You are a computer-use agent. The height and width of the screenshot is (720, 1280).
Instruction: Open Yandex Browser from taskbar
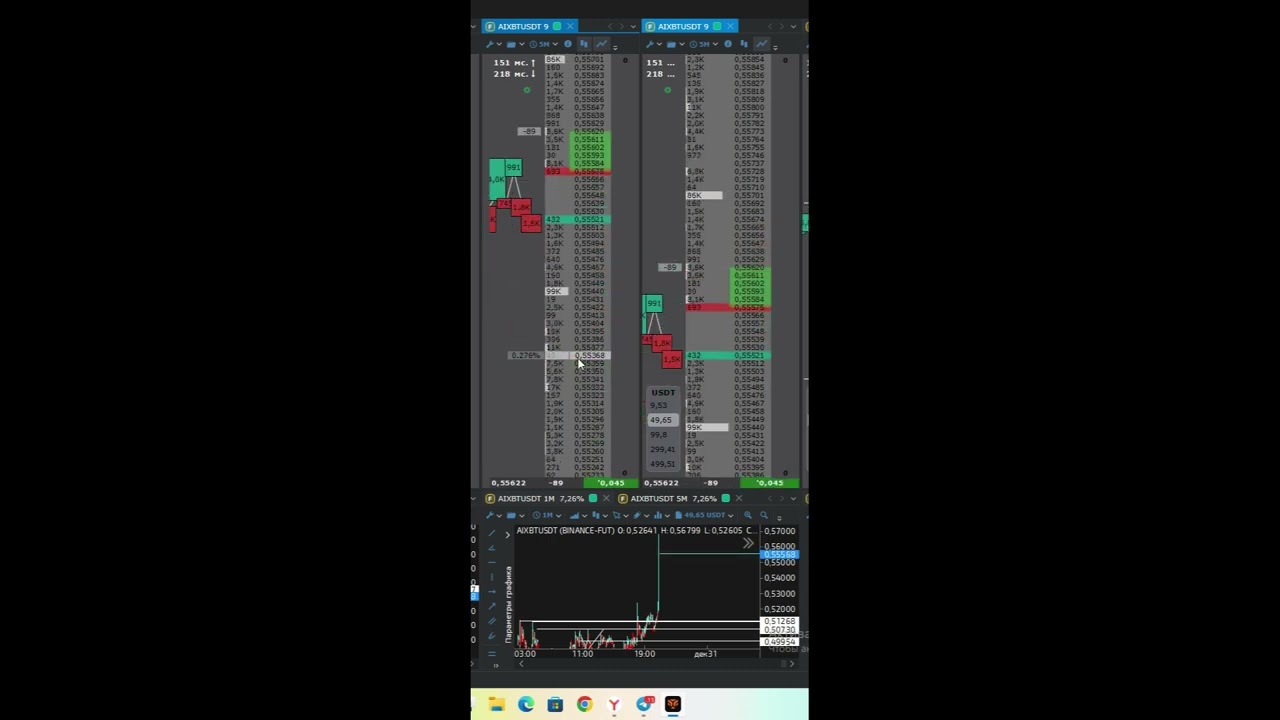(614, 705)
